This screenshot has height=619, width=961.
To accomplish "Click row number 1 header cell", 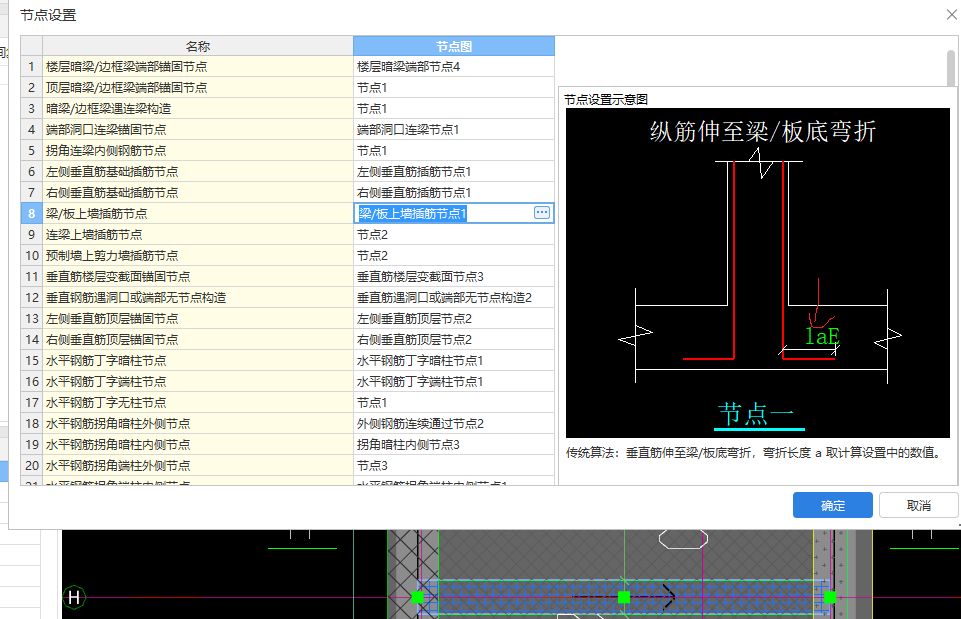I will coord(31,66).
